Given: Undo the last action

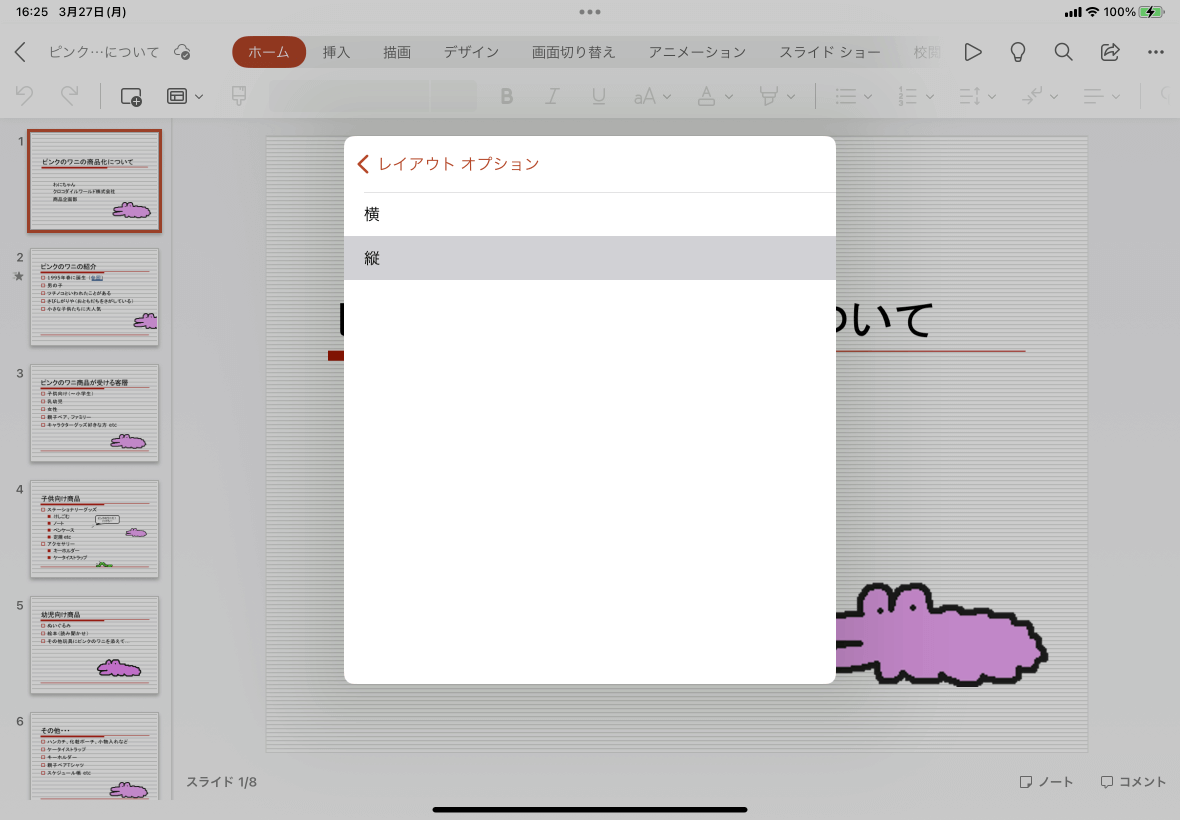Looking at the screenshot, I should [24, 96].
